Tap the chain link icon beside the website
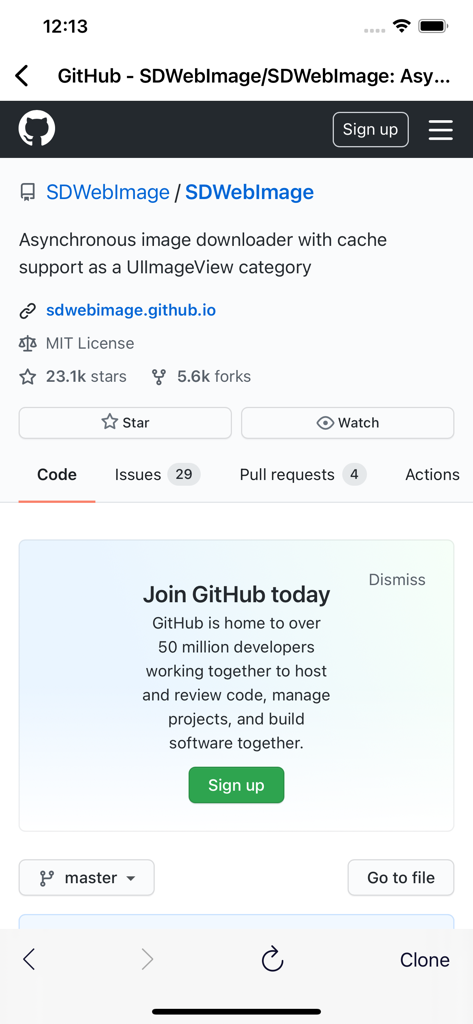 tap(27, 311)
